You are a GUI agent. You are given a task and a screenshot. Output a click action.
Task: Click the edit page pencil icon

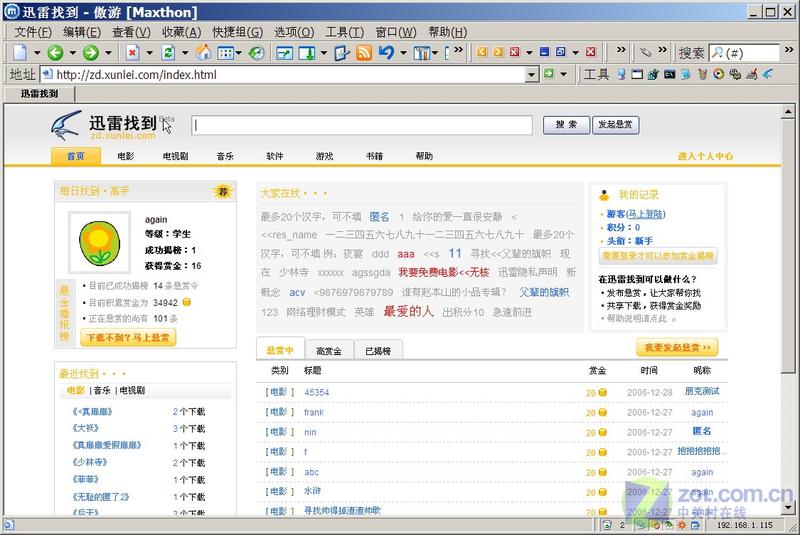341,53
